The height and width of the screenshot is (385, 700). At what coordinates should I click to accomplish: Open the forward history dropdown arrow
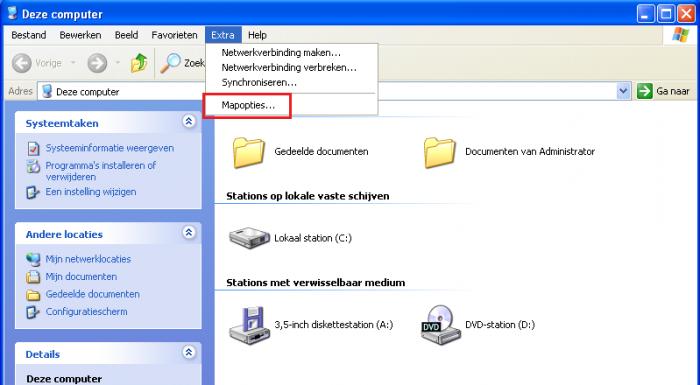click(117, 63)
